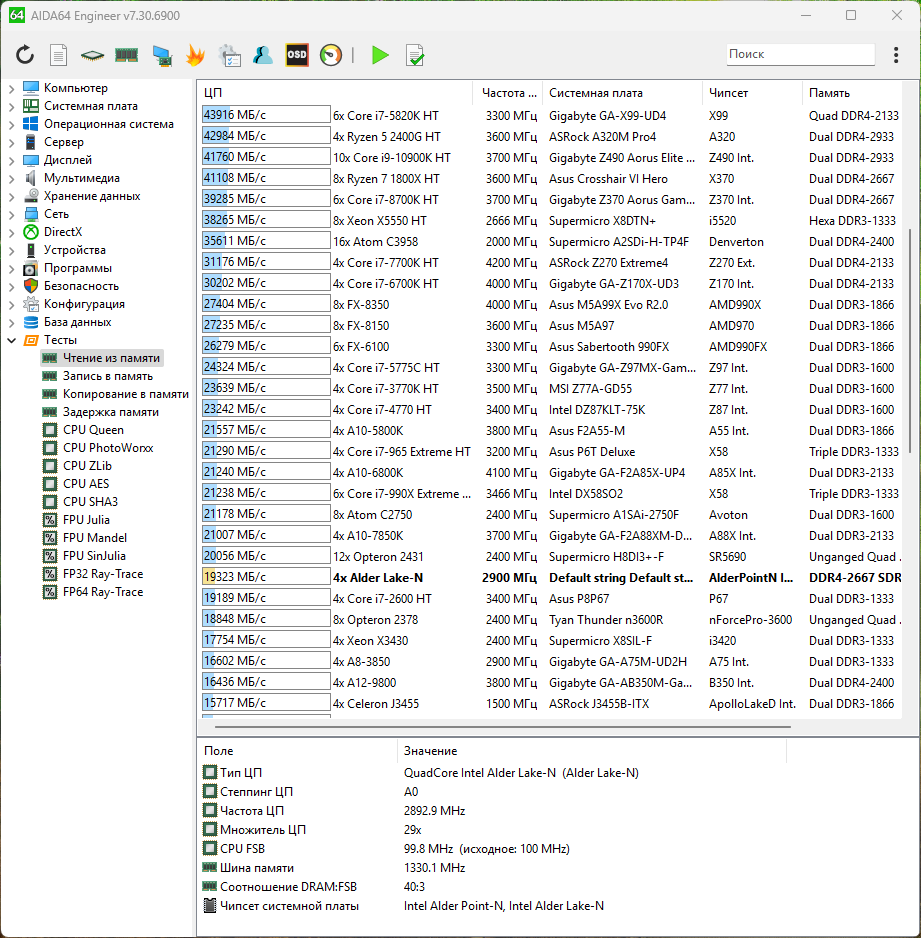Open the Report page icon
Viewport: 921px width, 938px height.
click(x=59, y=55)
